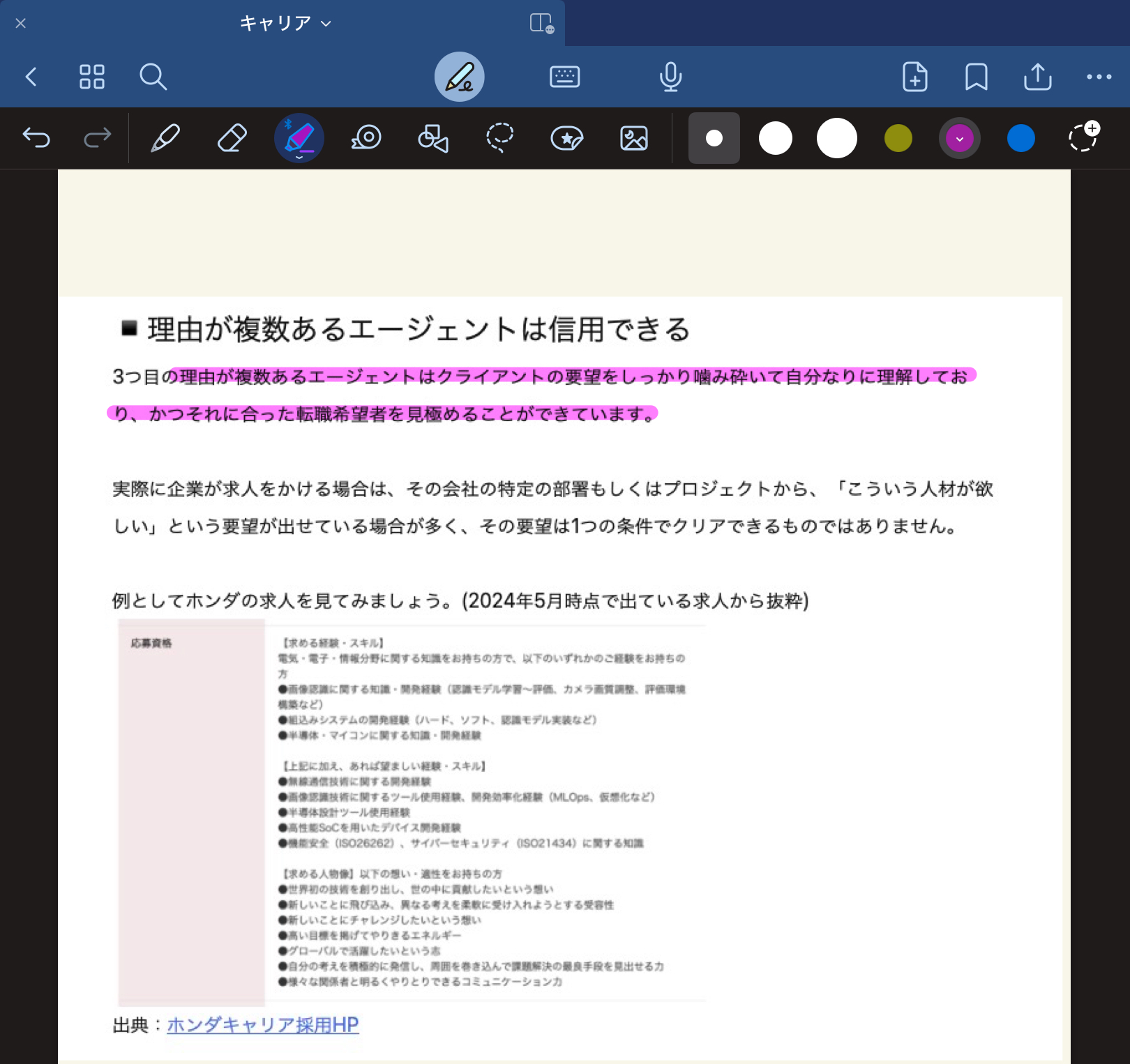Select the Shapes tool
Image resolution: width=1130 pixels, height=1064 pixels.
click(433, 138)
